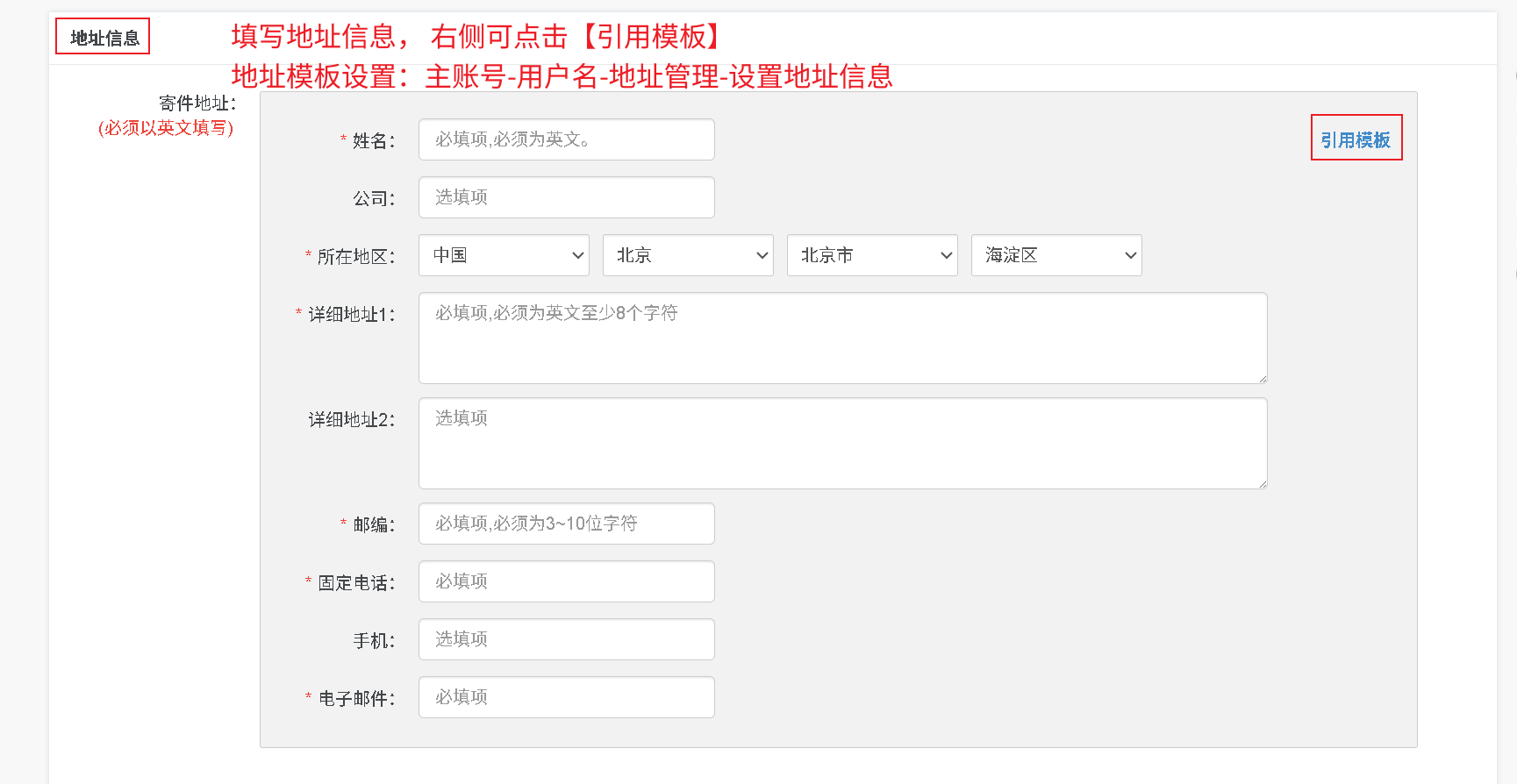Click the 电子邮件 email input field

click(x=566, y=697)
